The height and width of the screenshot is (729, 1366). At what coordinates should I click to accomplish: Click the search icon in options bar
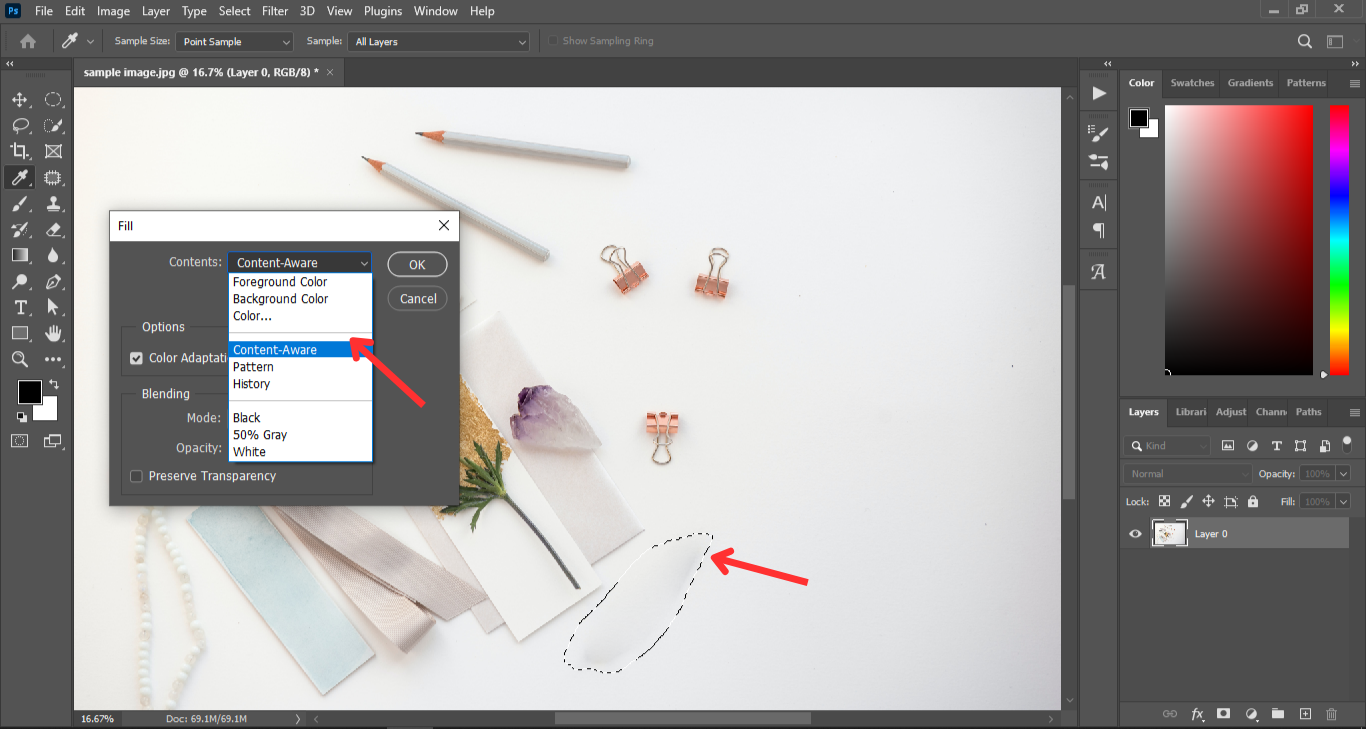[x=1304, y=41]
